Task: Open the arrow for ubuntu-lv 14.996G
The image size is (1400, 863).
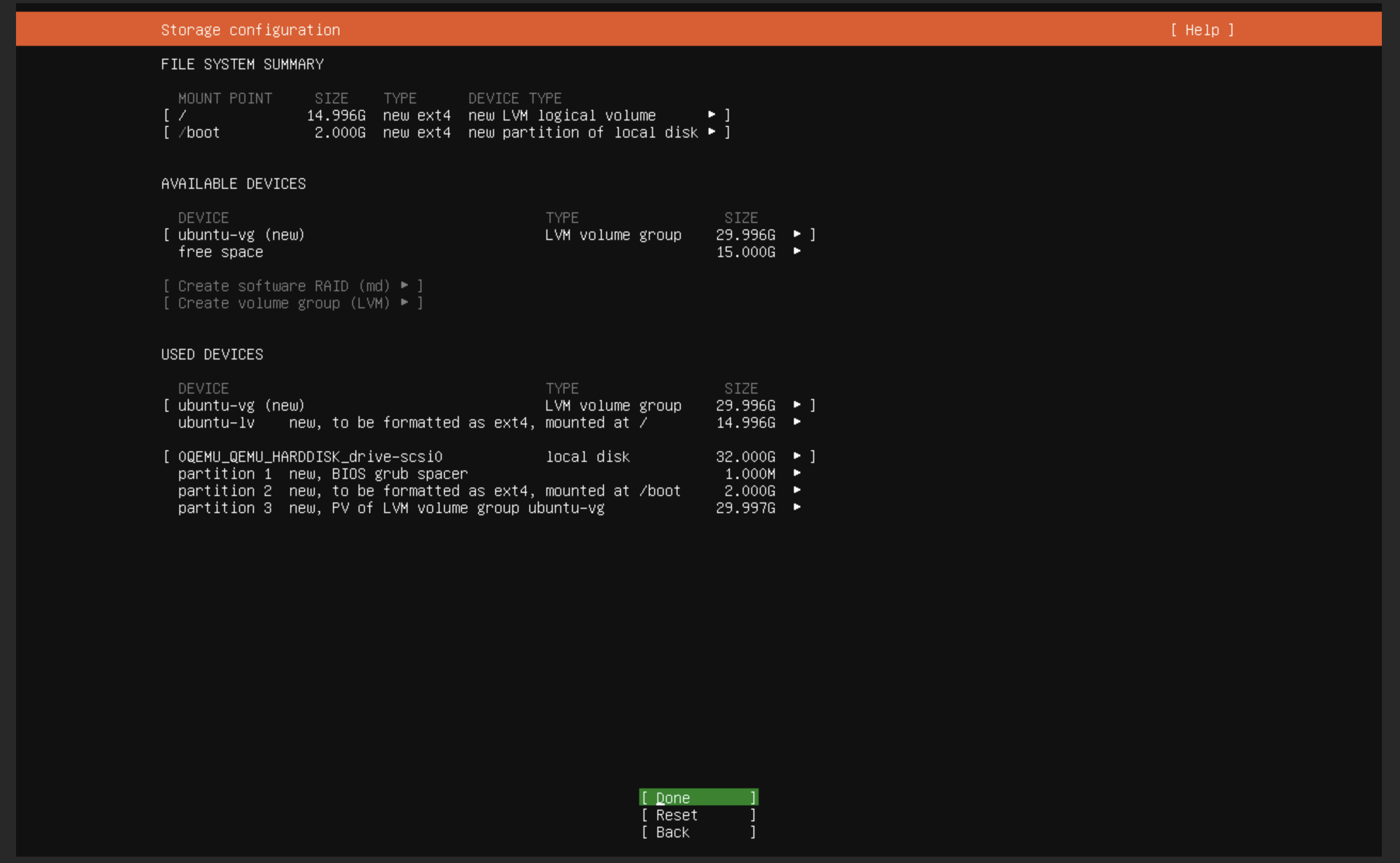Action: pyautogui.click(x=797, y=422)
